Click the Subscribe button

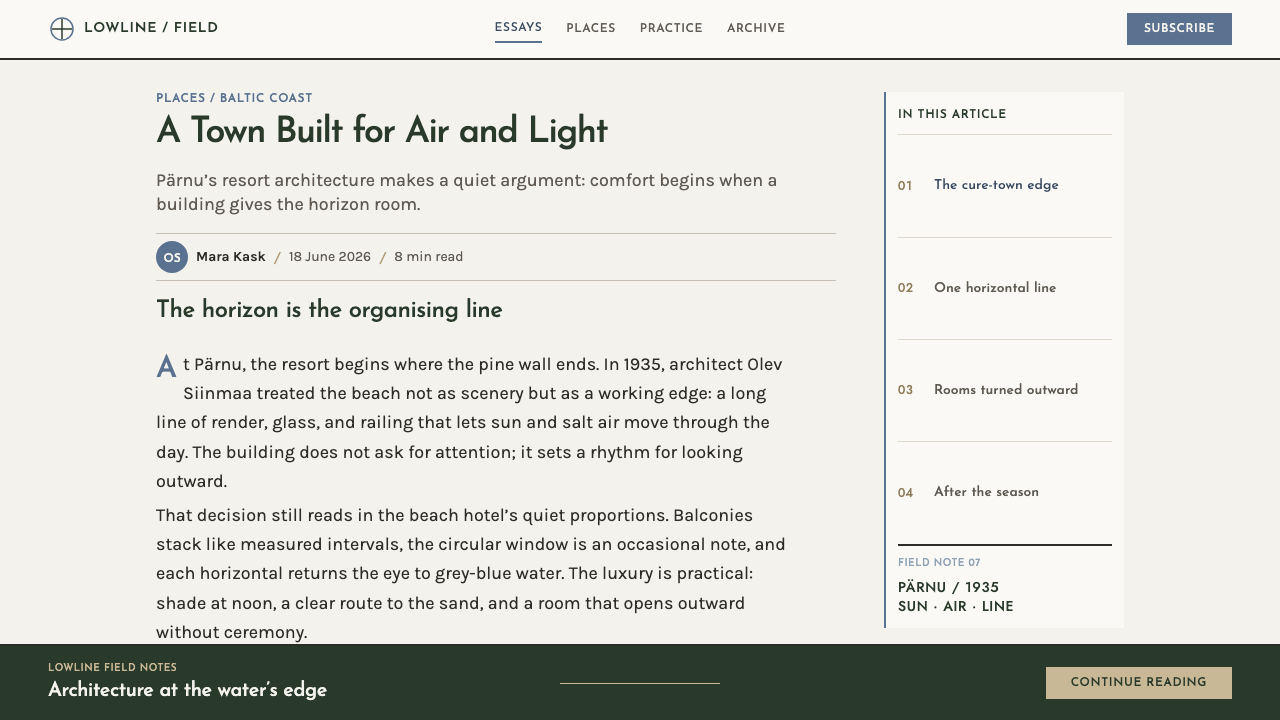1179,29
